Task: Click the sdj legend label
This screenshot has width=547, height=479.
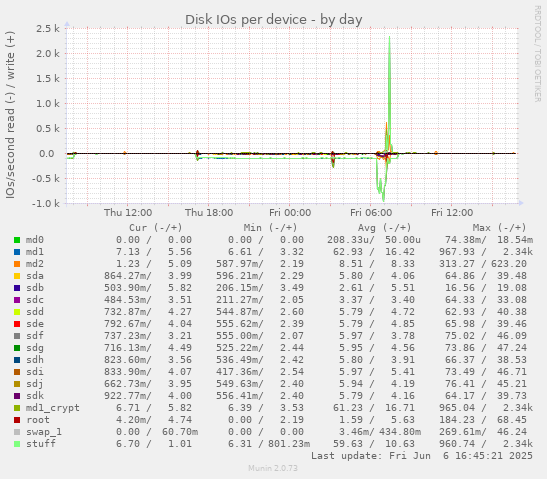Action: click(35, 384)
